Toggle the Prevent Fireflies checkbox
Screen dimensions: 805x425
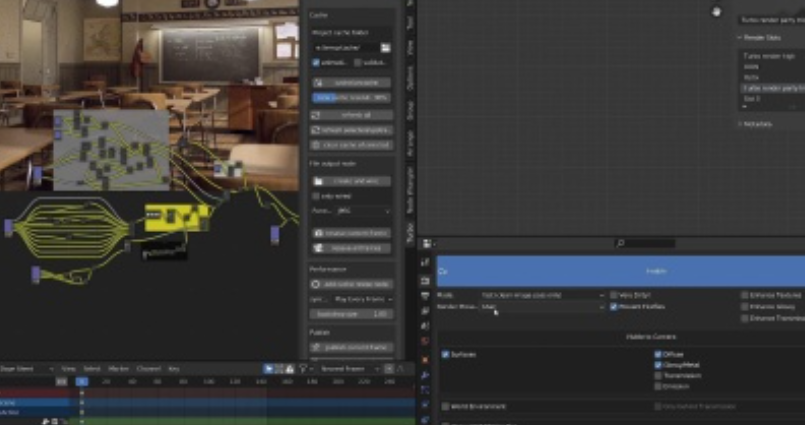[x=614, y=307]
